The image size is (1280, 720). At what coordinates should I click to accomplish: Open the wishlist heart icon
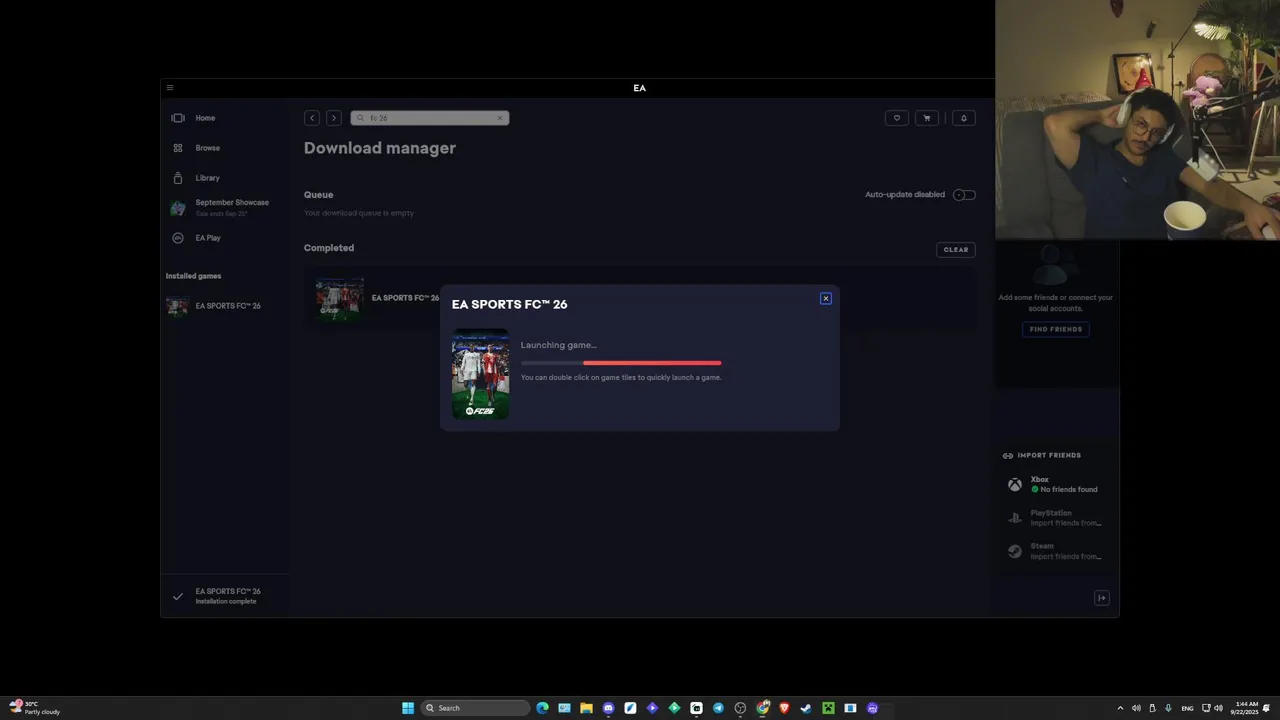(x=897, y=118)
